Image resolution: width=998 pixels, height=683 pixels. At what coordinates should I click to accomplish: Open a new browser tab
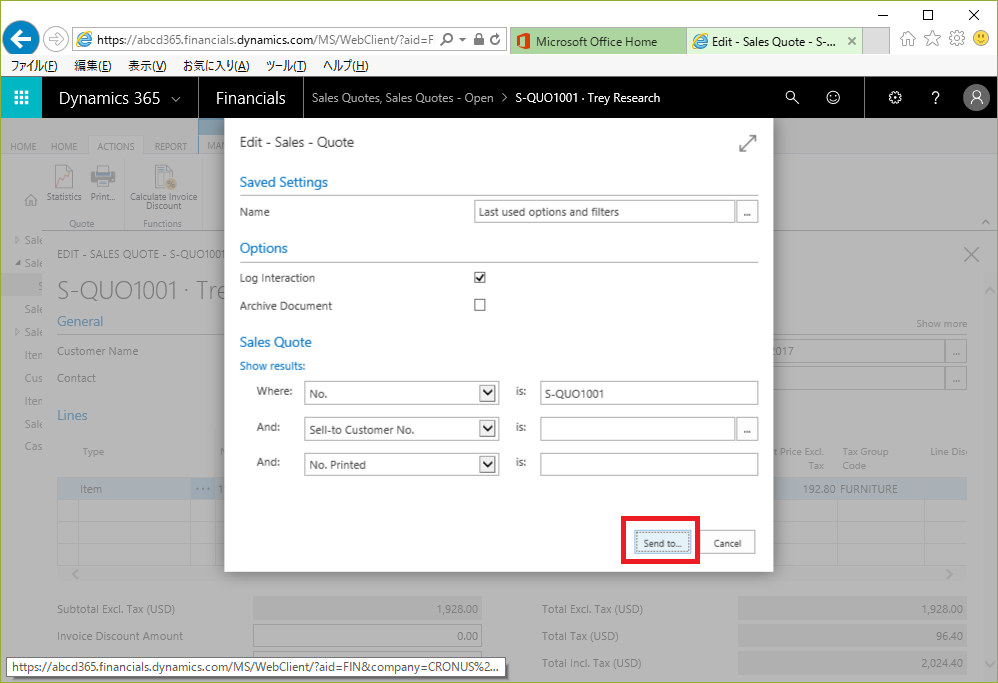[x=876, y=41]
